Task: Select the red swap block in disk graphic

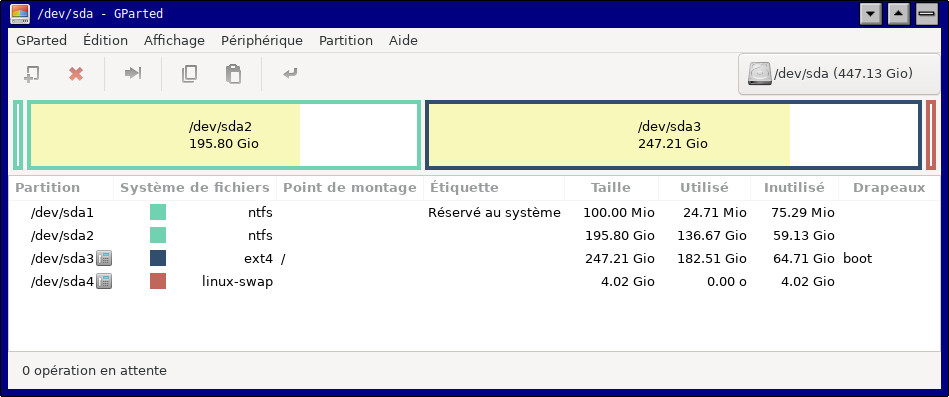Action: 931,135
